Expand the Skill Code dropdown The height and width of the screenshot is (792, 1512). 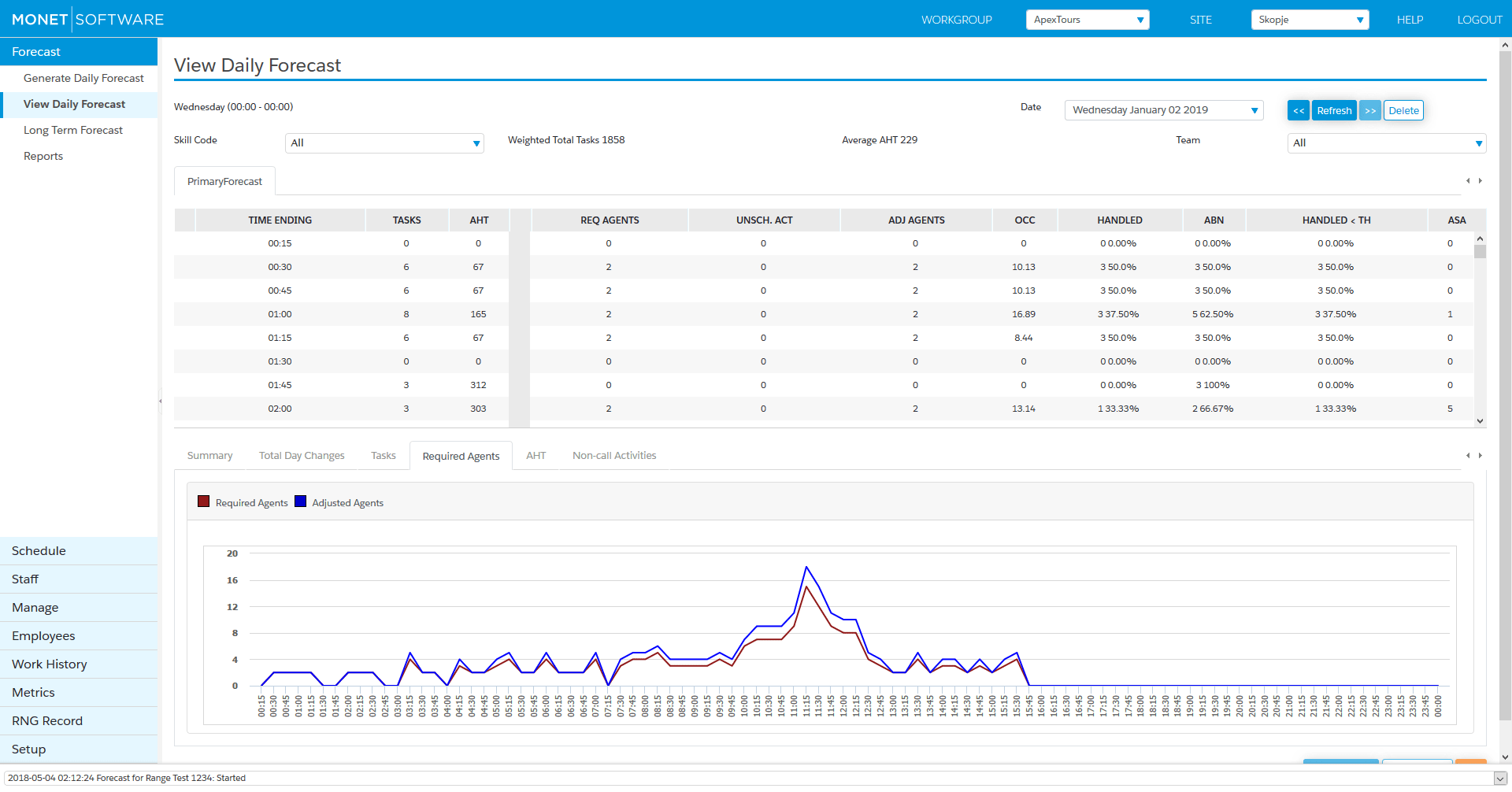[384, 143]
